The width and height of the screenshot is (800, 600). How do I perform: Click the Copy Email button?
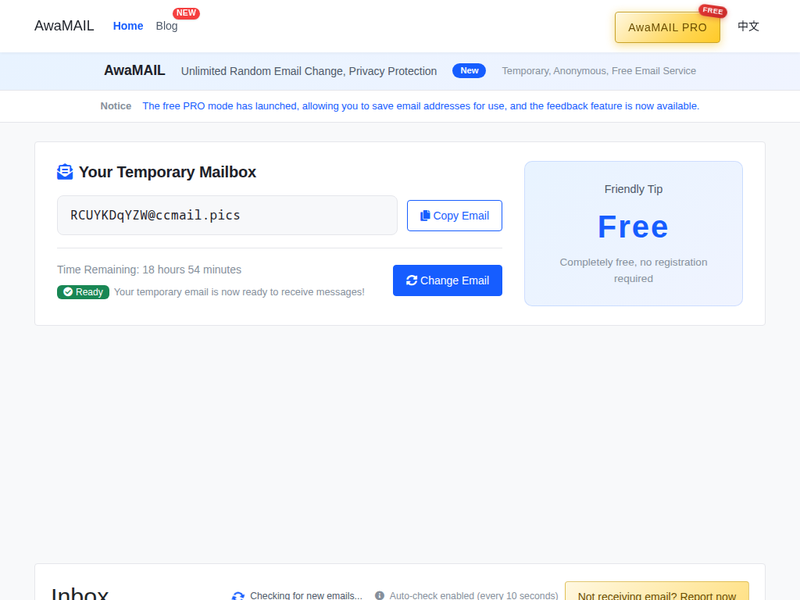pyautogui.click(x=455, y=216)
